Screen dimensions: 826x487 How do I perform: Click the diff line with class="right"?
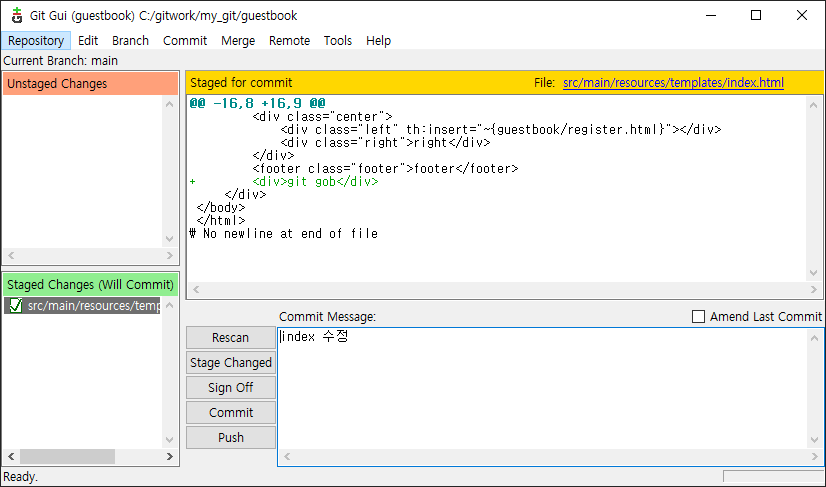coord(386,143)
